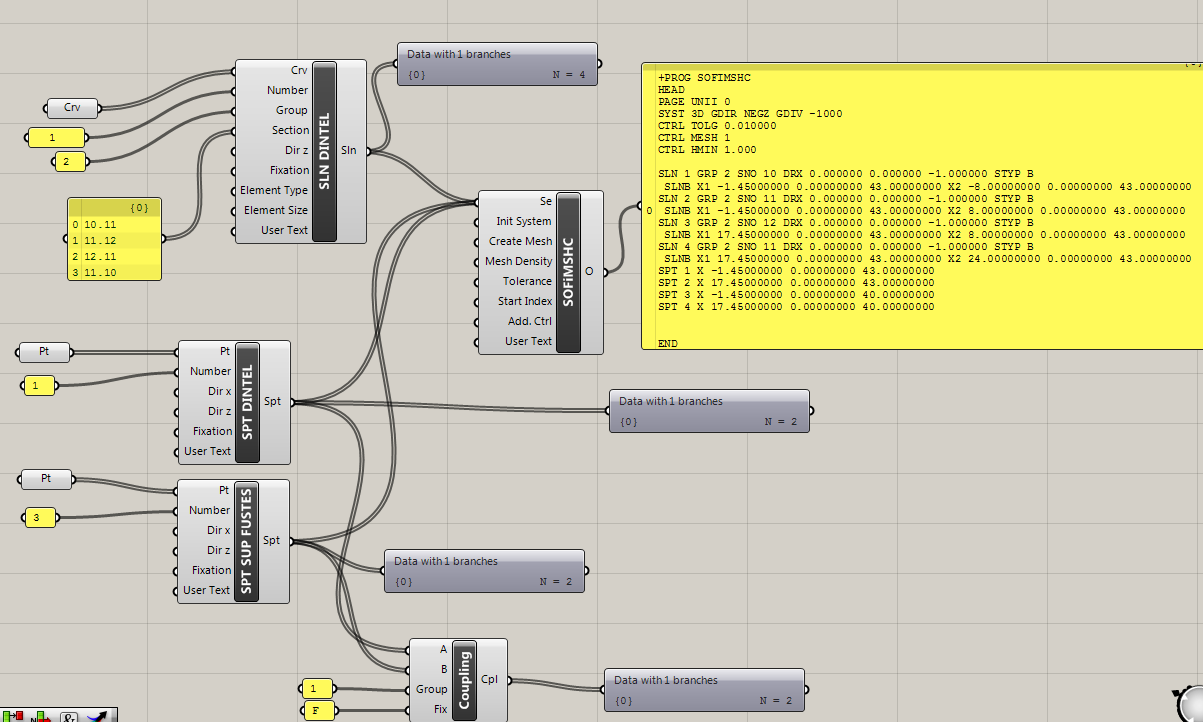Click the ampersand icon in bottom-left toolbar
1203x722 pixels.
coord(69,716)
